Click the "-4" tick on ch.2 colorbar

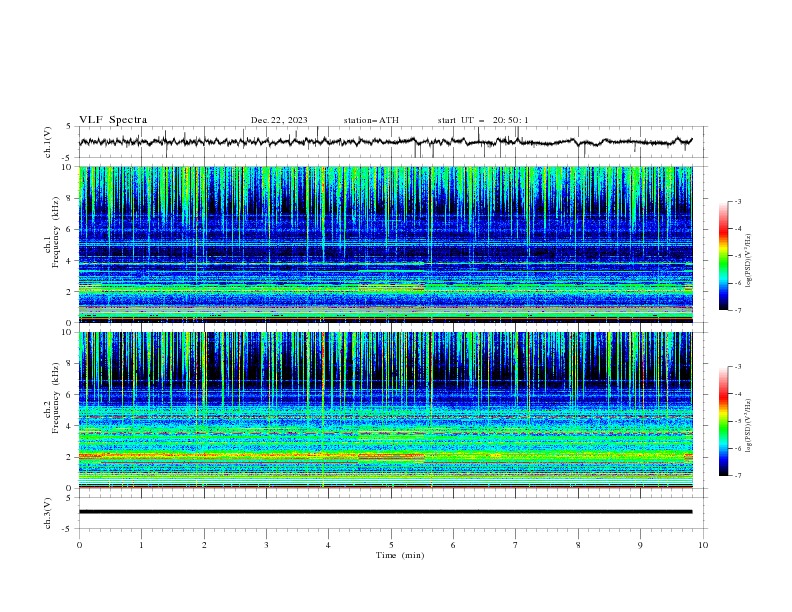(737, 394)
